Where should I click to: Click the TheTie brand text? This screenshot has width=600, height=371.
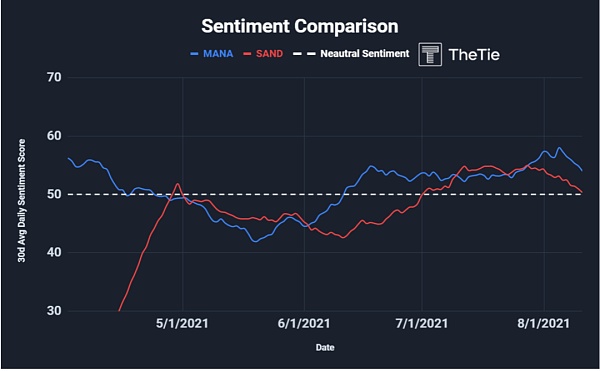click(x=474, y=55)
